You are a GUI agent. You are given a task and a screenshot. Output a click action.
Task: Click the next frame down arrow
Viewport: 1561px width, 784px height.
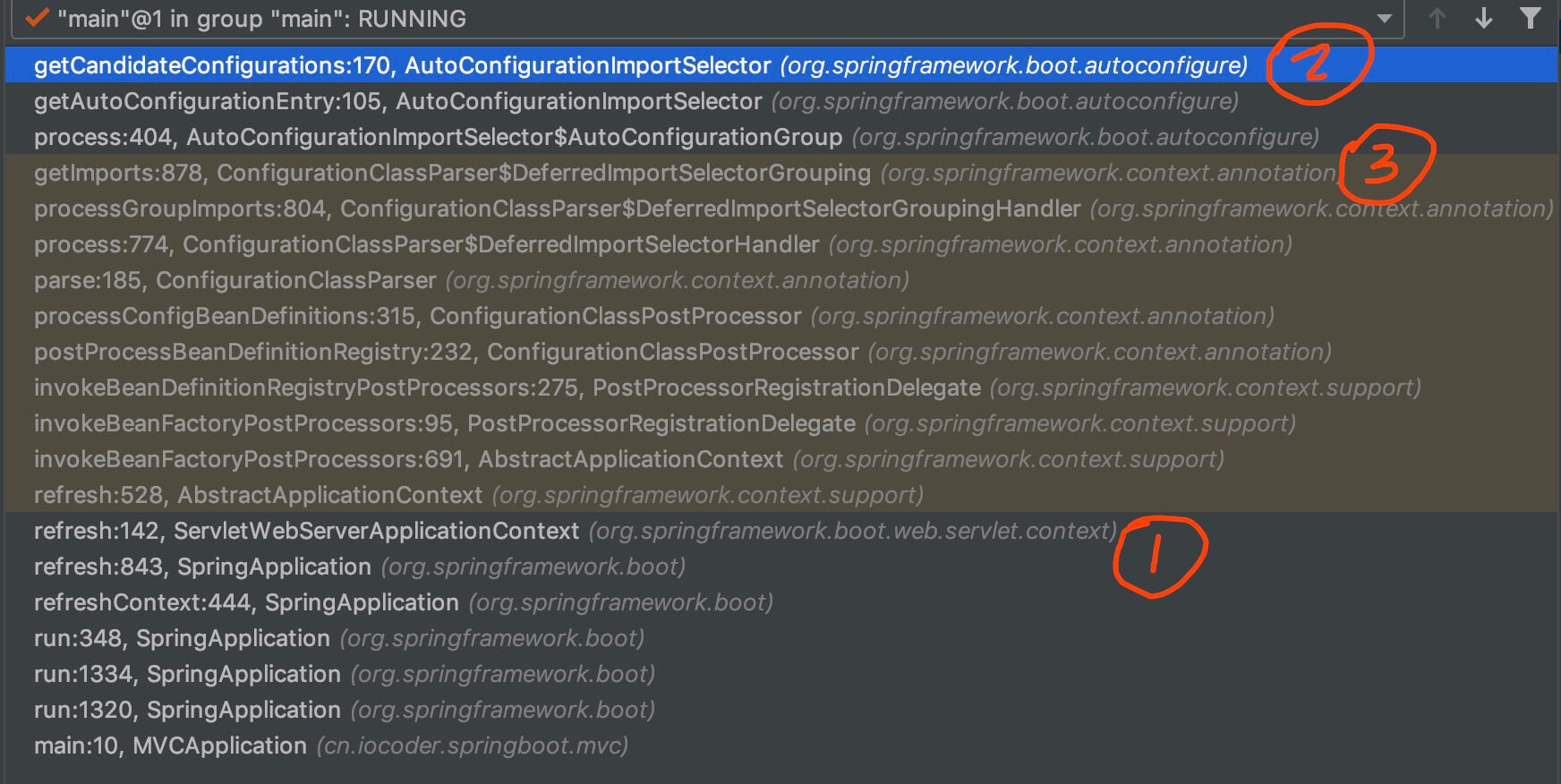(x=1483, y=19)
